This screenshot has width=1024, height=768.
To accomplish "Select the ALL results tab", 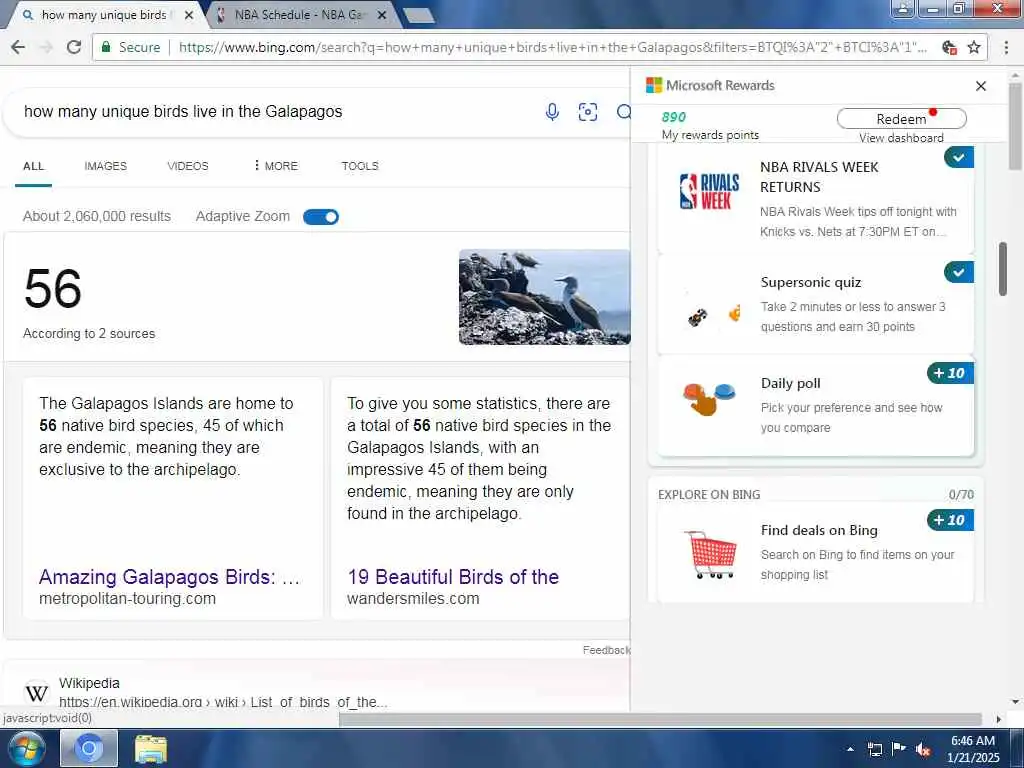I will tap(33, 166).
